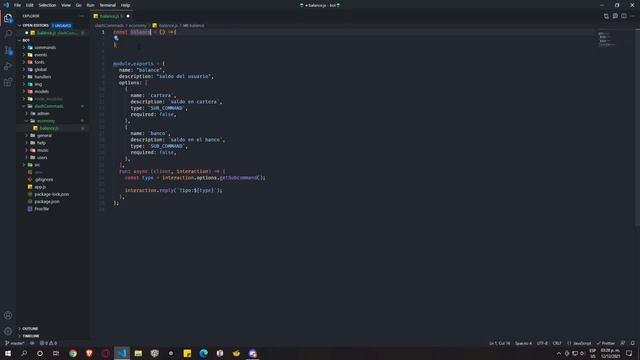Open the Terminal menu
This screenshot has height=360, width=640.
(x=108, y=5)
